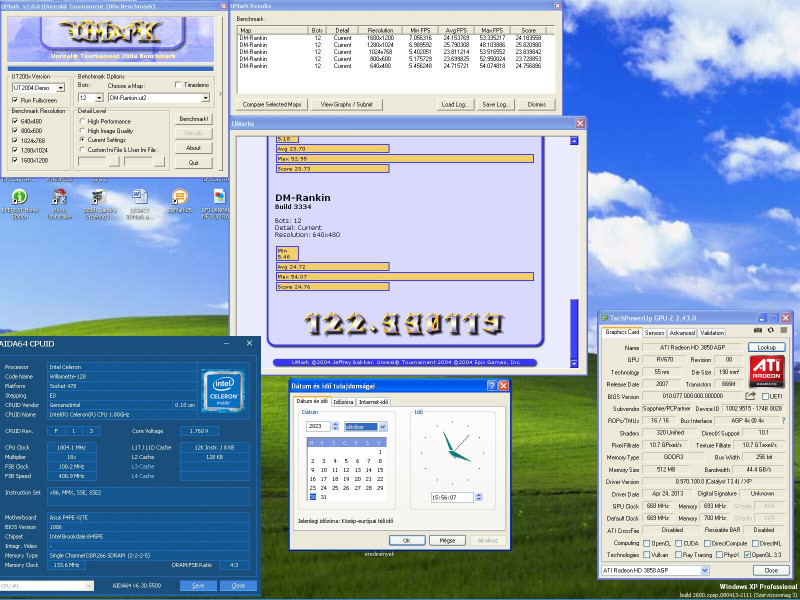Image resolution: width=800 pixels, height=600 pixels.
Task: Click the scroll up arrow in UMarks window
Action: coord(574,141)
